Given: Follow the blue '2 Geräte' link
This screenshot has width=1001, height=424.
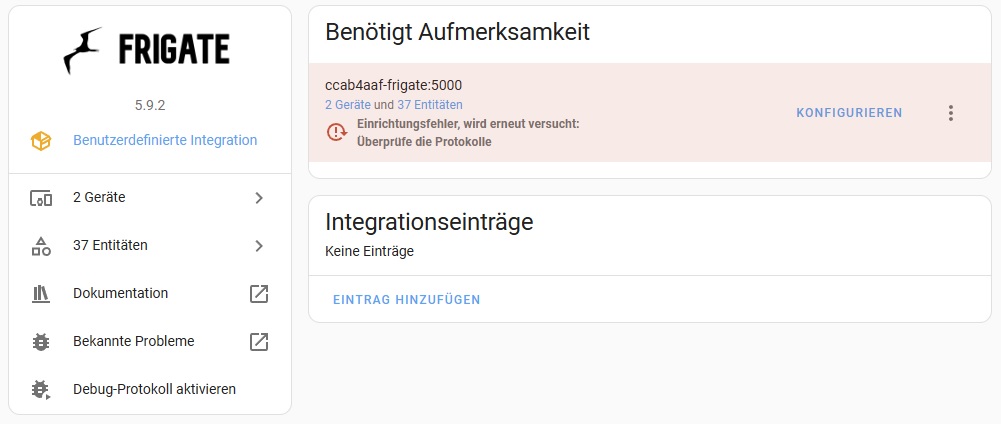Looking at the screenshot, I should [x=347, y=105].
